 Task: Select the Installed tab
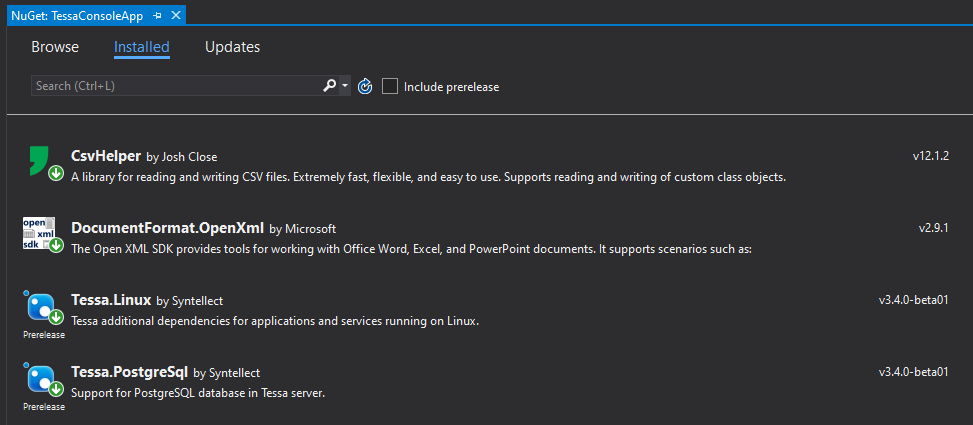[x=141, y=47]
